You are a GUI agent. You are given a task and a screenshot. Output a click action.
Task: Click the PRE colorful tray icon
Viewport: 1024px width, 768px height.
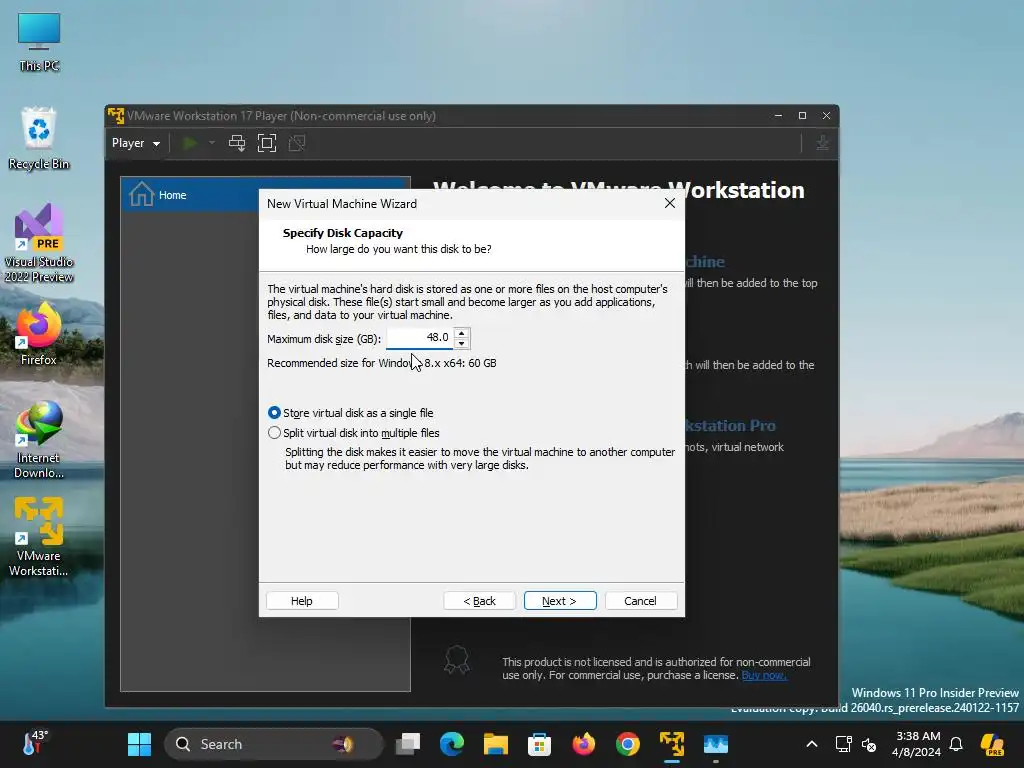point(993,744)
